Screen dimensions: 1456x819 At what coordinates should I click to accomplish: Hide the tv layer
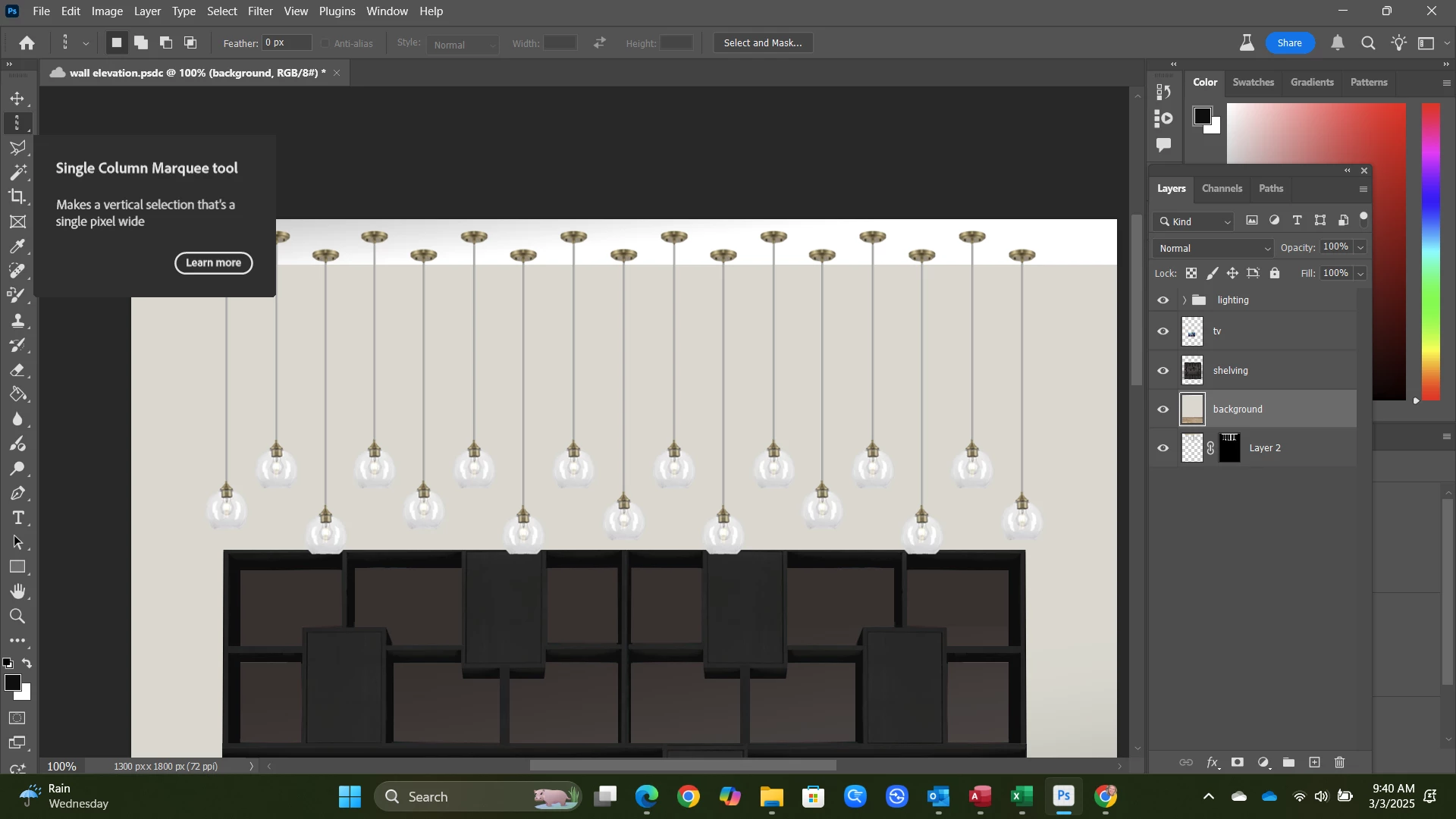pyautogui.click(x=1163, y=331)
